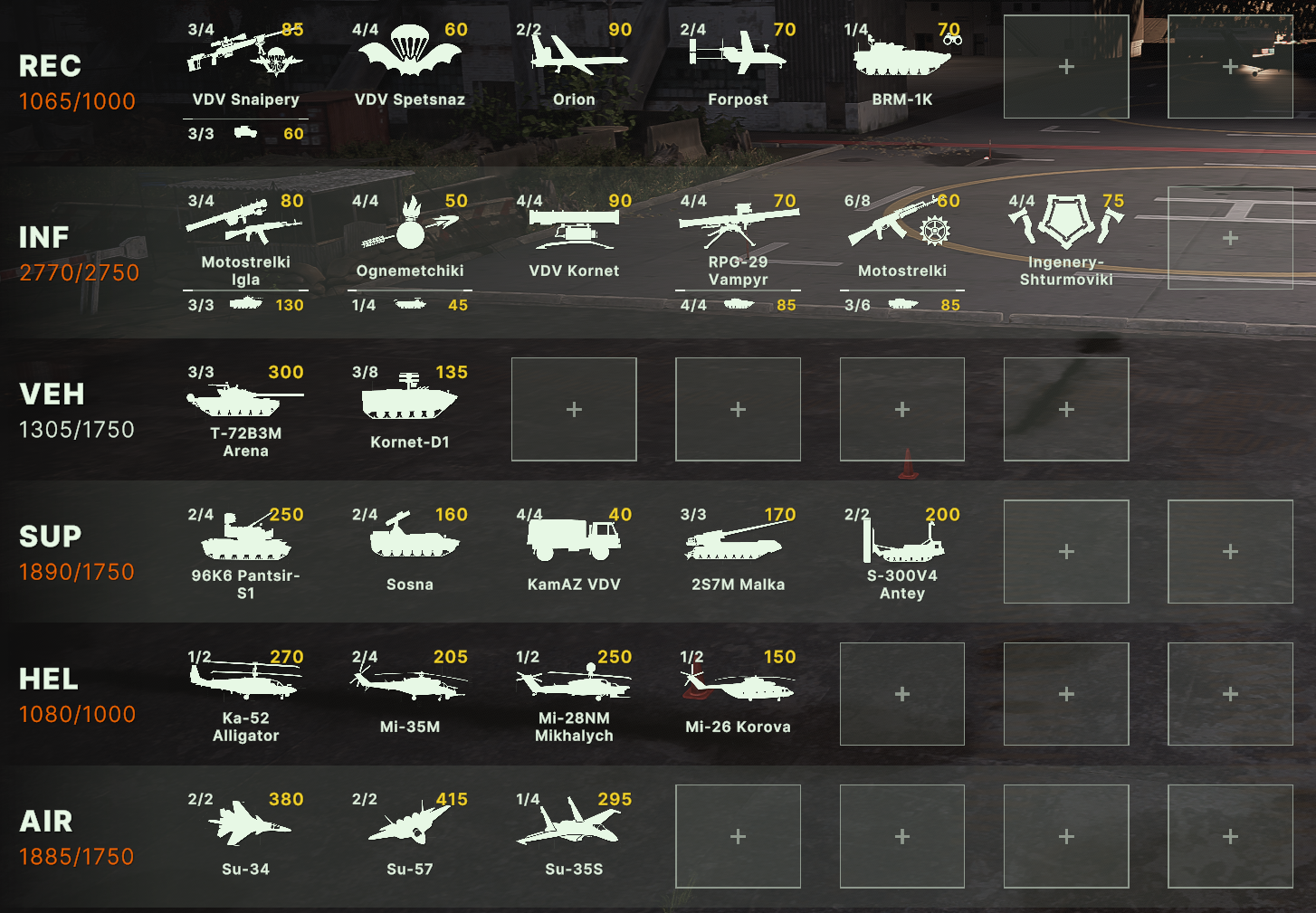Click Ognemetchiki transport option costing 45
This screenshot has height=913, width=1316.
pyautogui.click(x=410, y=305)
